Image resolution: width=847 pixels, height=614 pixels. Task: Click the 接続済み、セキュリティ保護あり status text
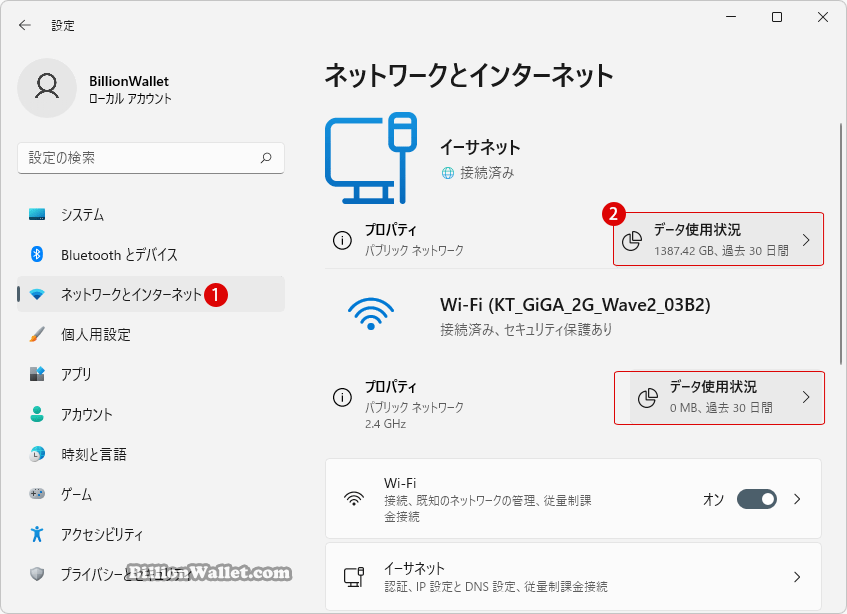526,329
